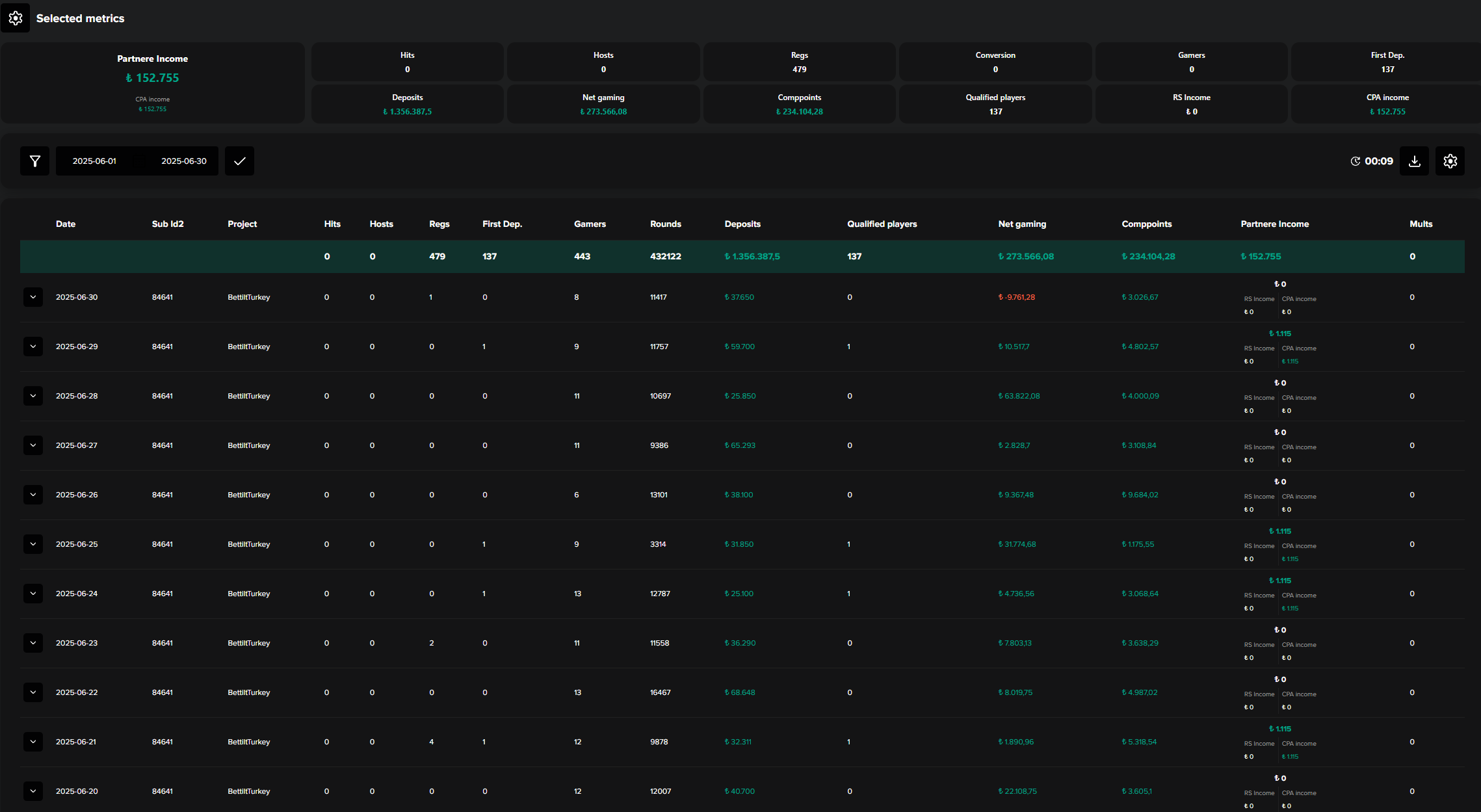Click rounds value 16467
This screenshot has width=1481, height=812.
(661, 692)
